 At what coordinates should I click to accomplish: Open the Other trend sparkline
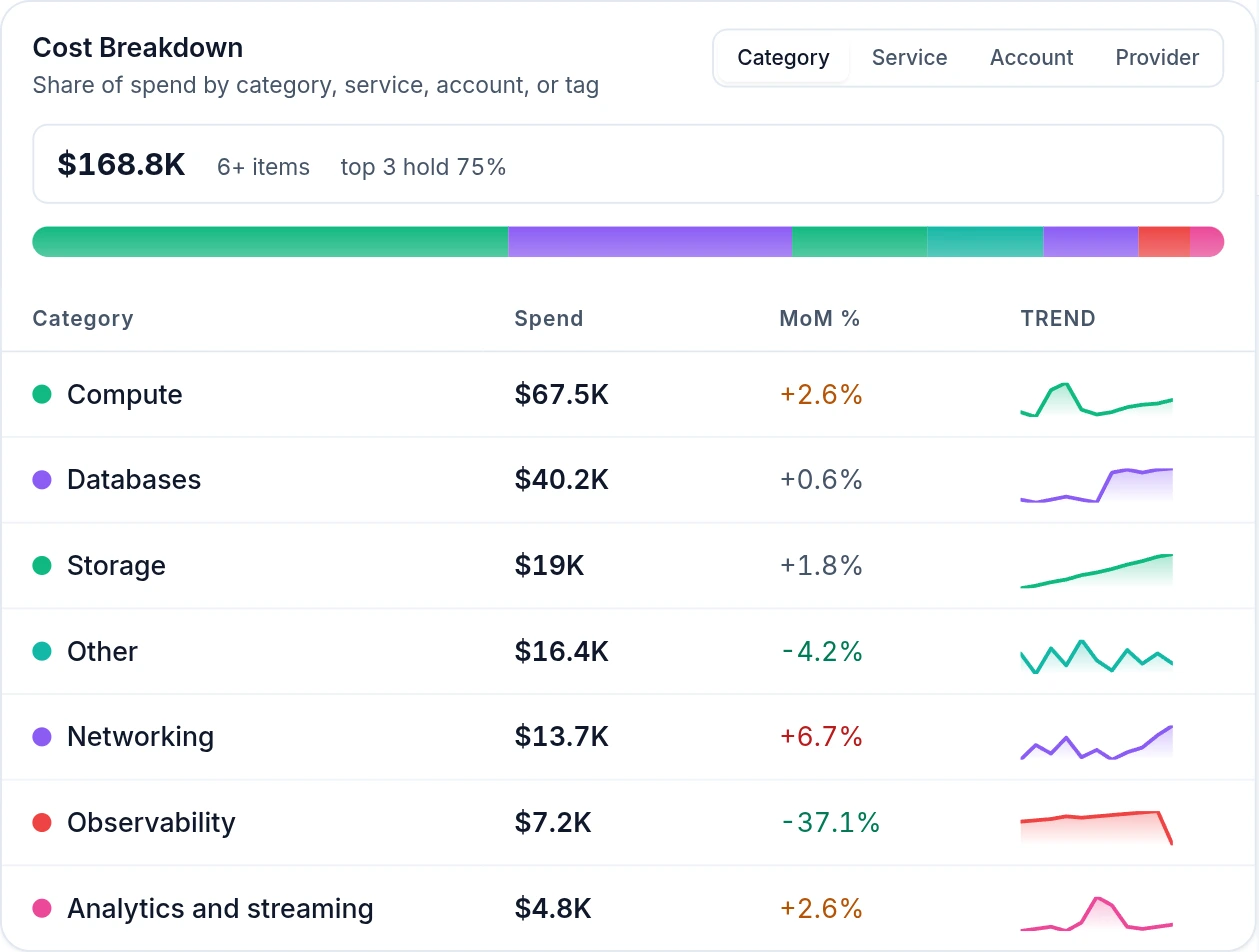point(1096,656)
